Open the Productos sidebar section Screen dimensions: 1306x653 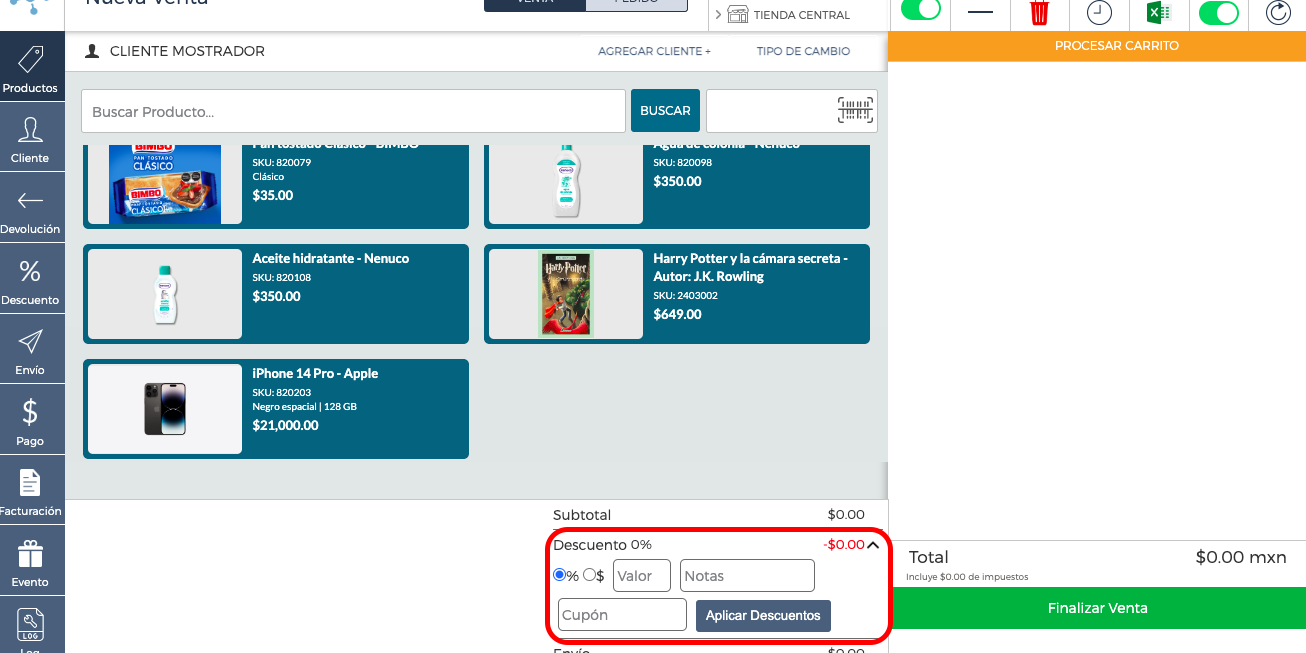tap(31, 66)
